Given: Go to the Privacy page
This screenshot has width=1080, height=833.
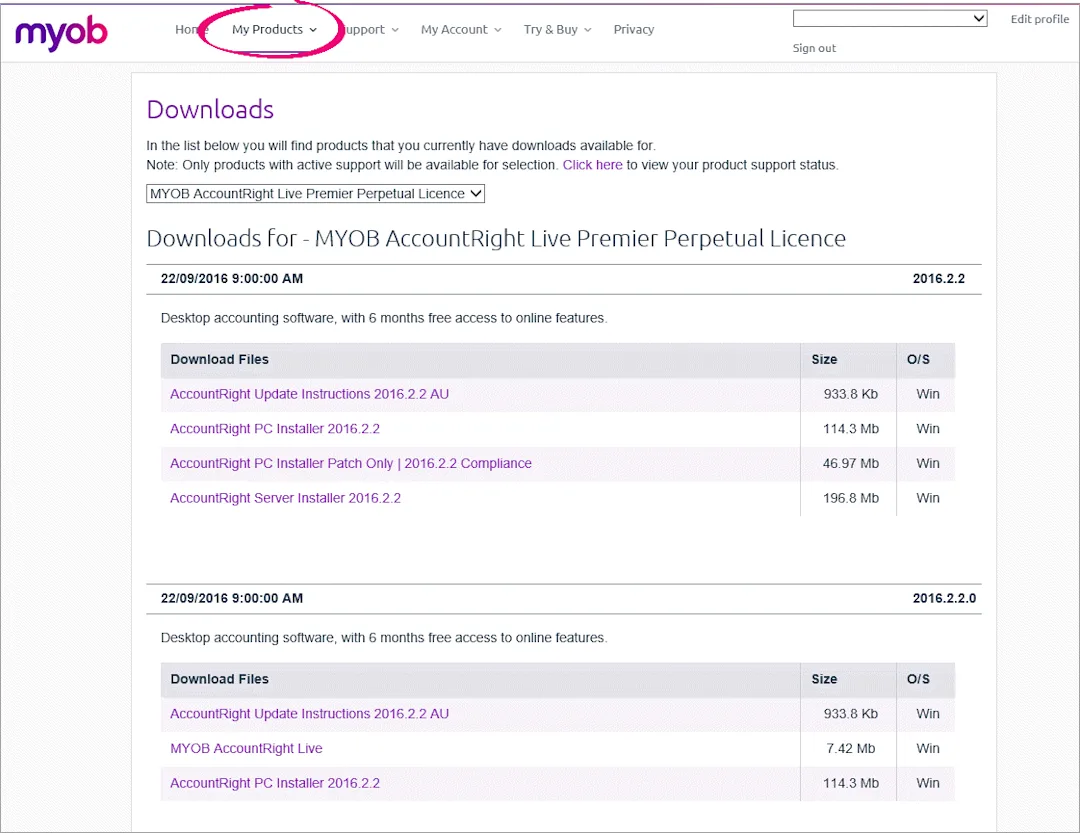Looking at the screenshot, I should [x=634, y=30].
